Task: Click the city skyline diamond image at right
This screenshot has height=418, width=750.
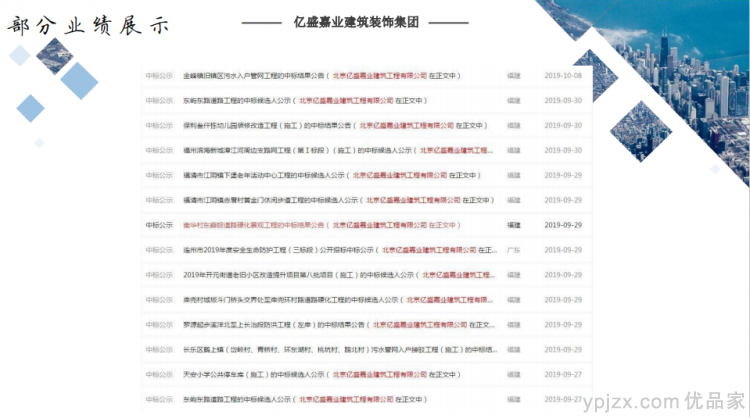Action: (641, 131)
